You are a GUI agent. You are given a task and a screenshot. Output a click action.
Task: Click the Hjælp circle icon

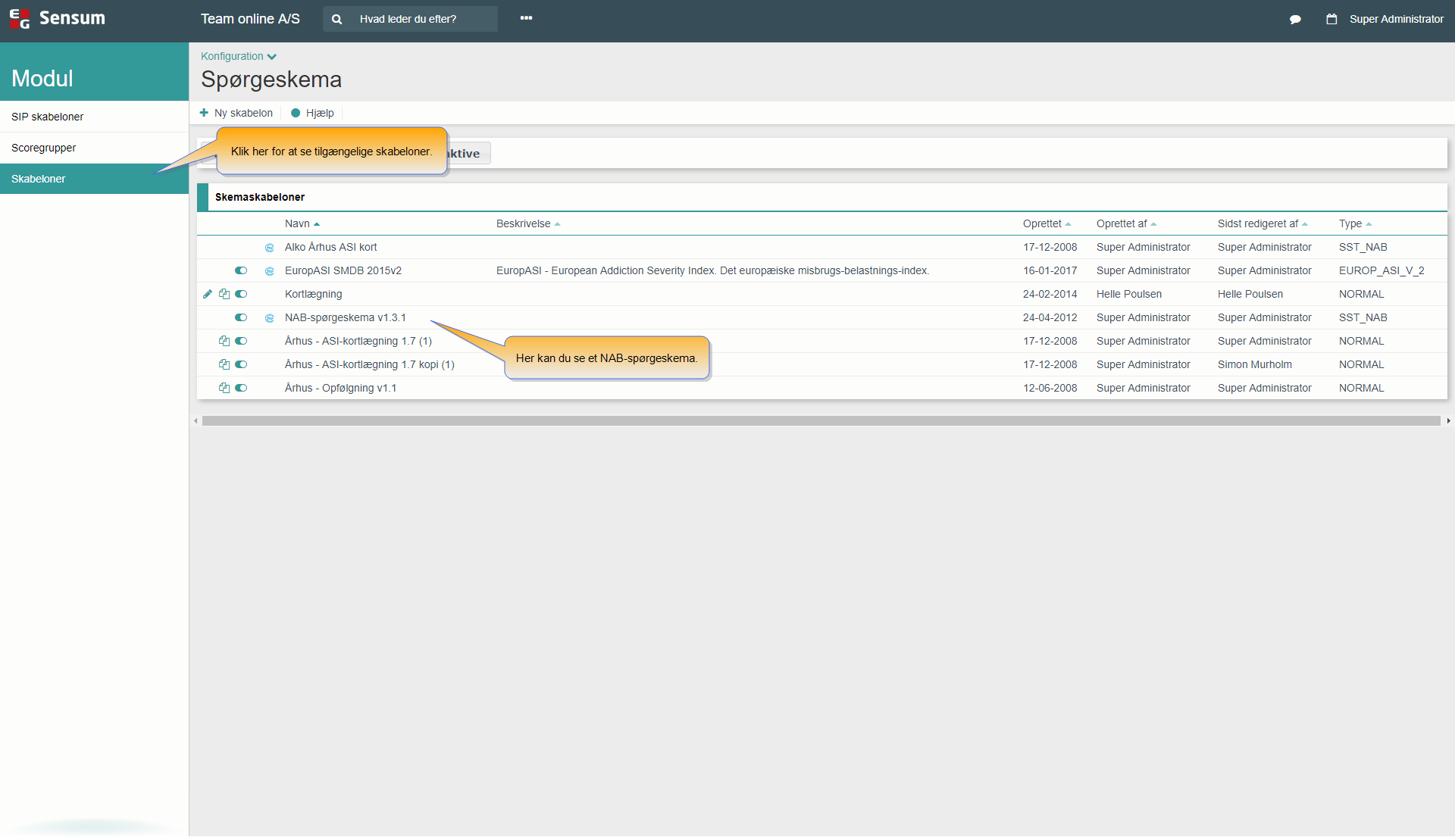point(296,113)
